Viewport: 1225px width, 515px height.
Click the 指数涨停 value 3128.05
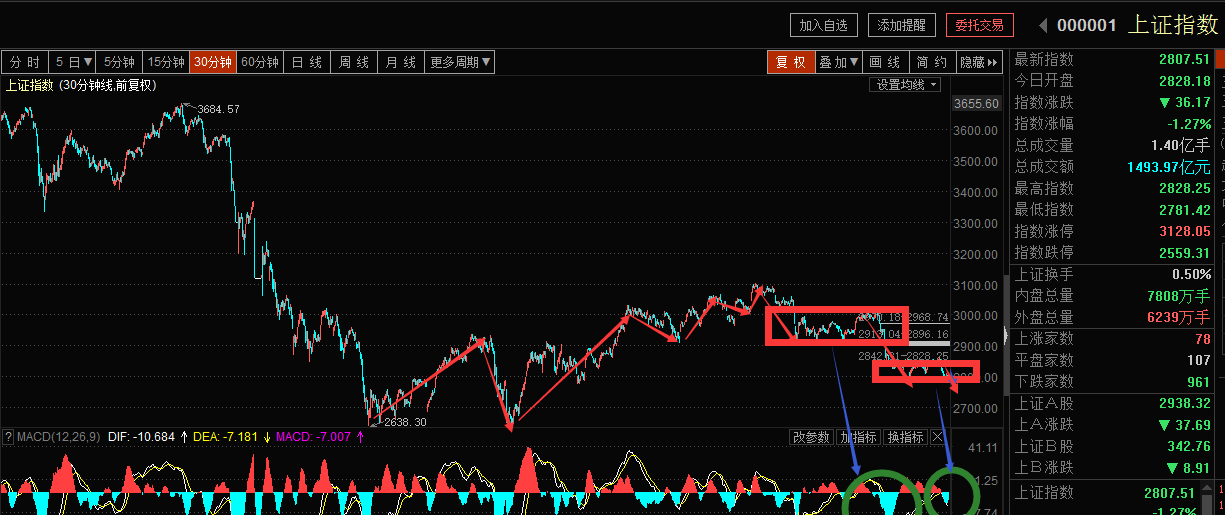pyautogui.click(x=1185, y=231)
